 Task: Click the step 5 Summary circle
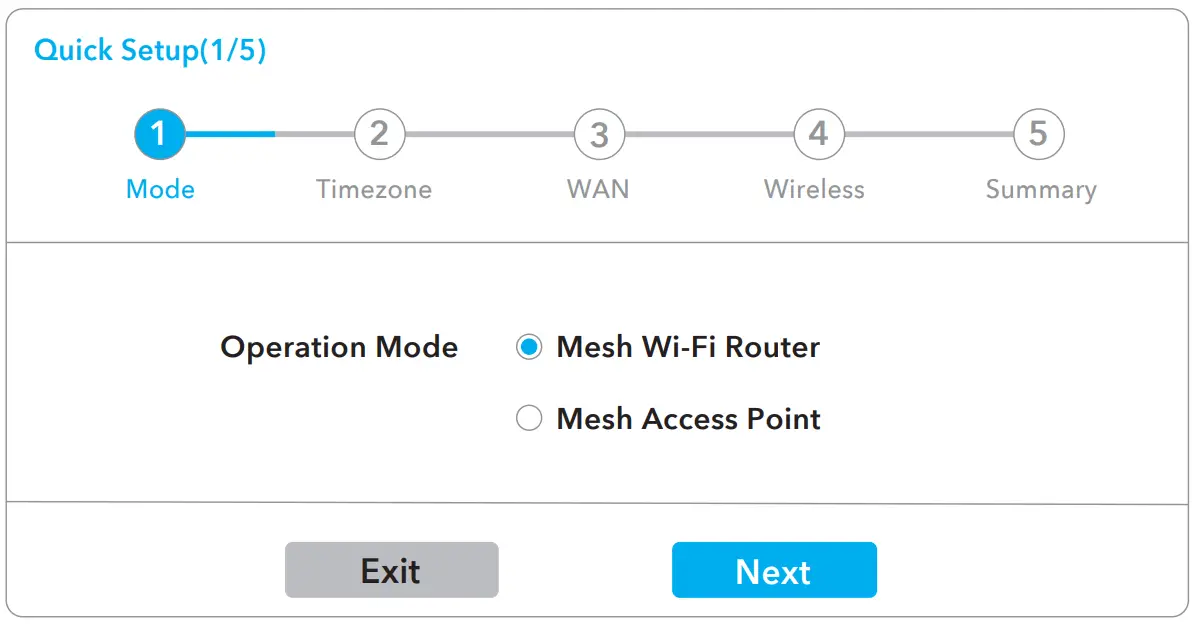1038,133
